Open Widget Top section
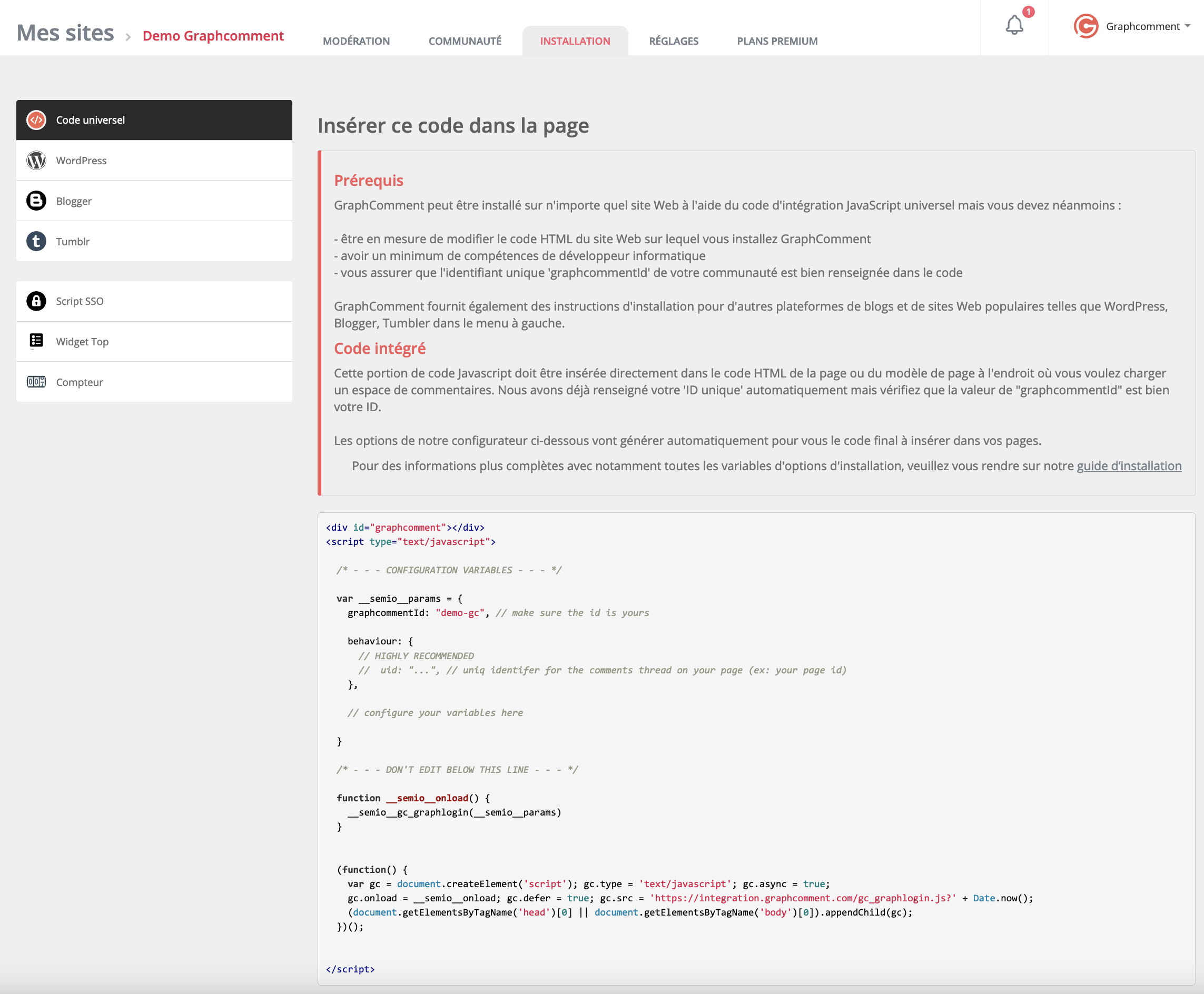The width and height of the screenshot is (1204, 994). 154,341
